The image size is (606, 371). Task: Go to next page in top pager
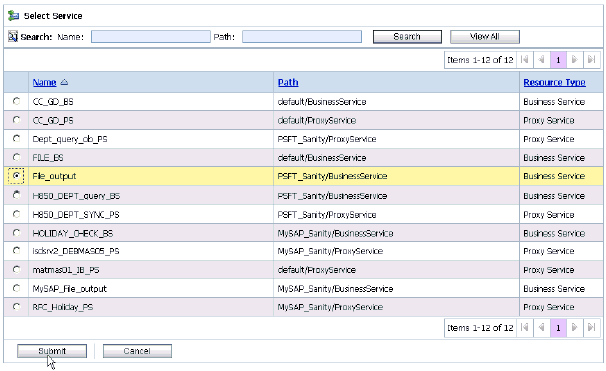574,60
